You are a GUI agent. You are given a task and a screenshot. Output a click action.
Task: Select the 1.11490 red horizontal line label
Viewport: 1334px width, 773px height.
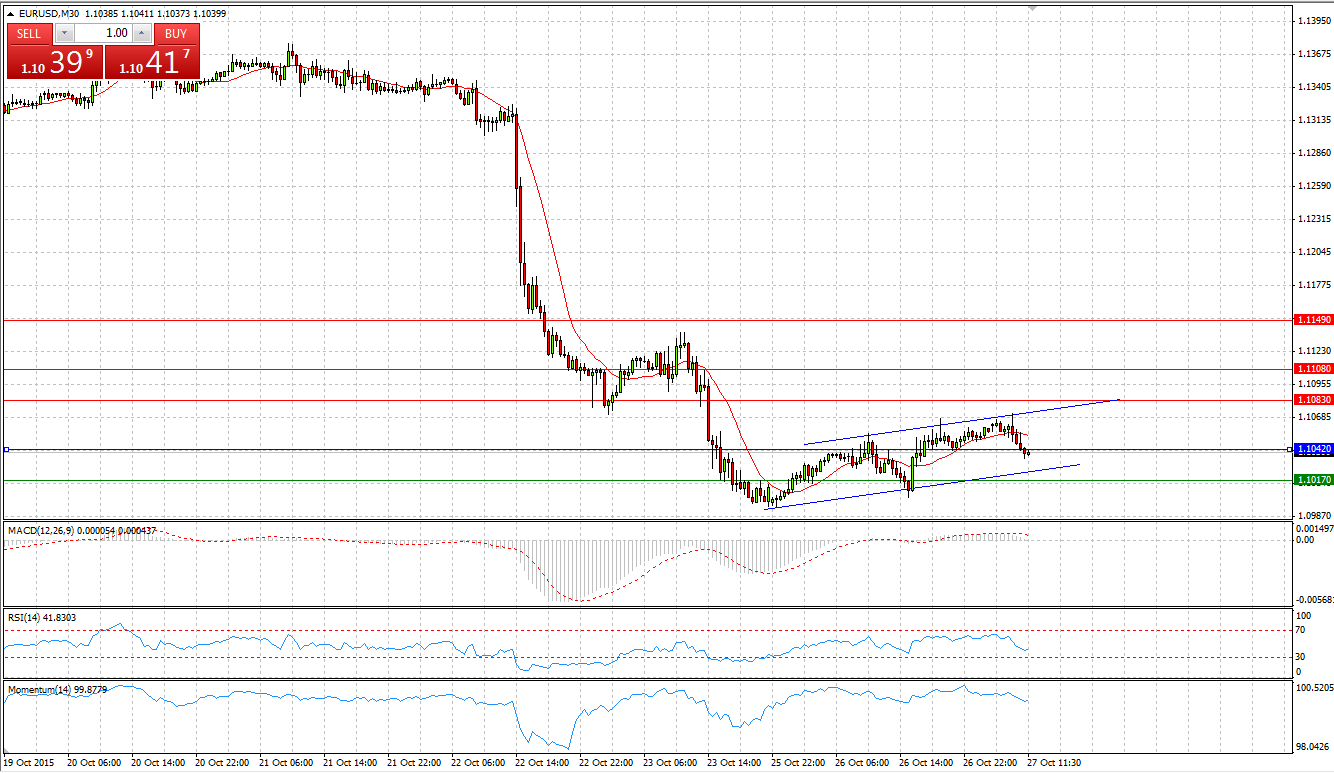tap(1313, 319)
